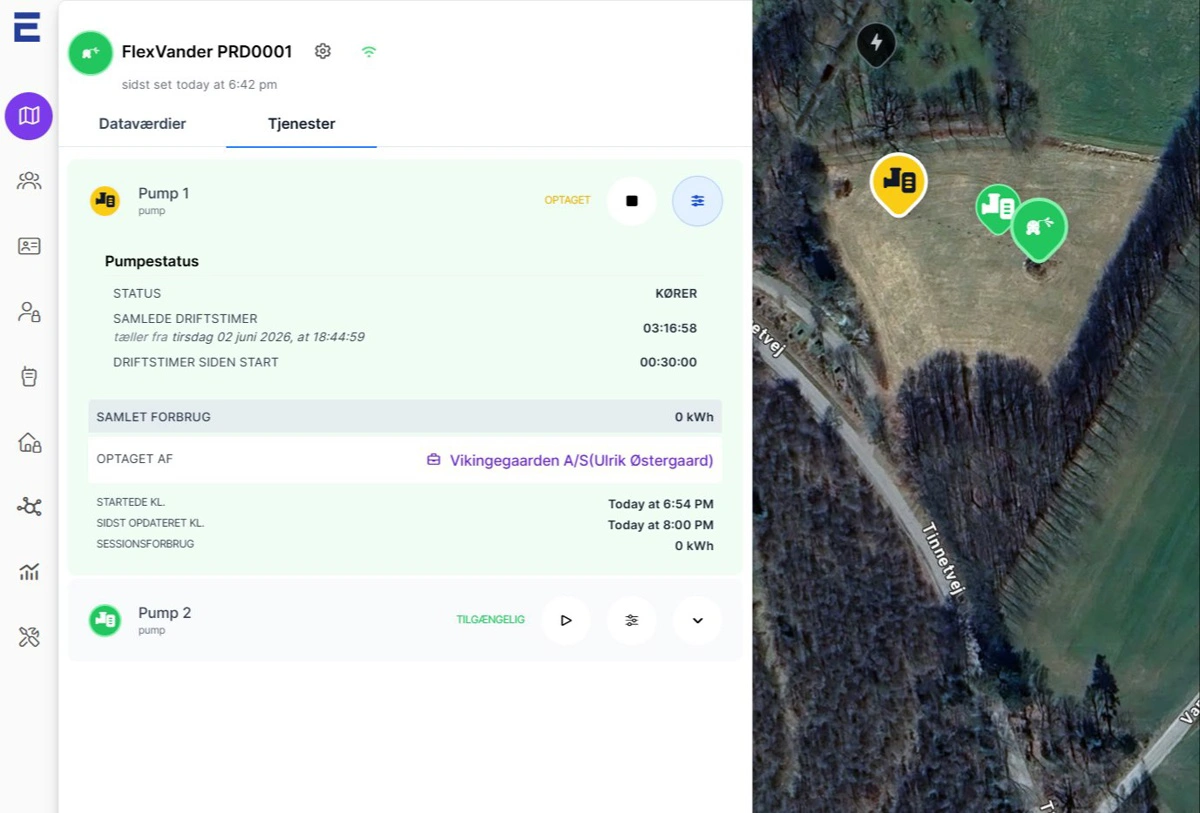This screenshot has width=1200, height=813.
Task: Open the analytics chart sidebar icon
Action: pos(29,572)
